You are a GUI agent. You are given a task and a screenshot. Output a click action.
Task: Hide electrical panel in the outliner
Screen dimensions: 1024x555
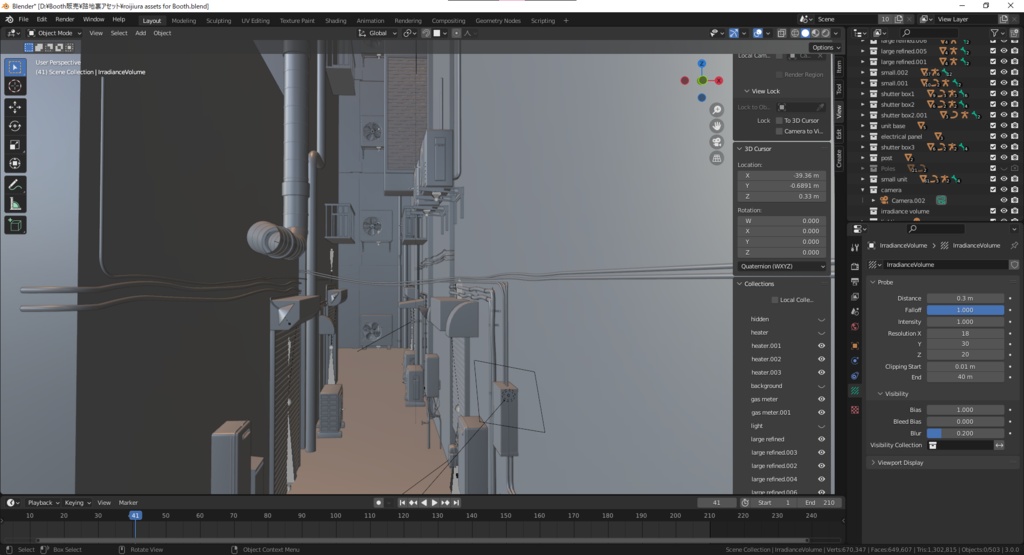(x=1004, y=136)
